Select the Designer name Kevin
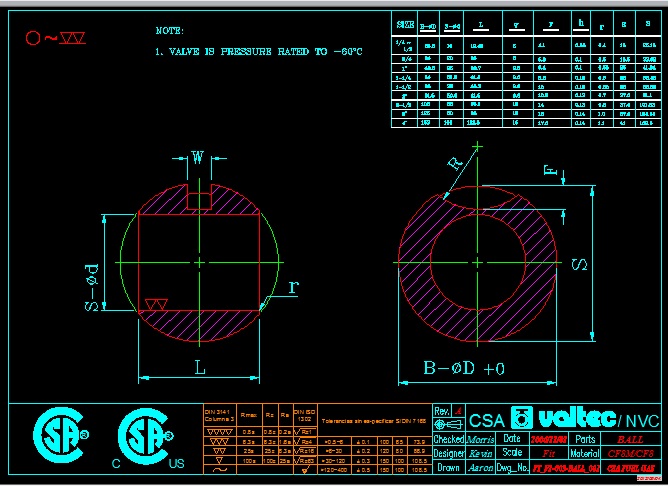Screen dimensions: 668x486 click(x=483, y=453)
